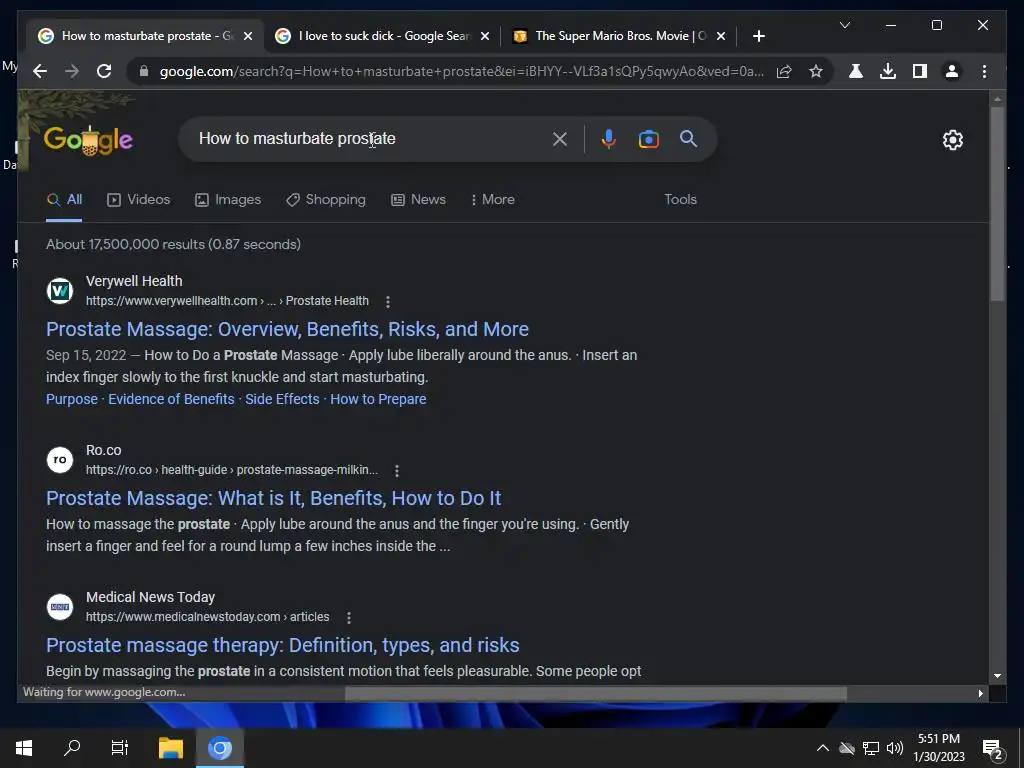Reload the current page
This screenshot has width=1024, height=768.
point(104,71)
